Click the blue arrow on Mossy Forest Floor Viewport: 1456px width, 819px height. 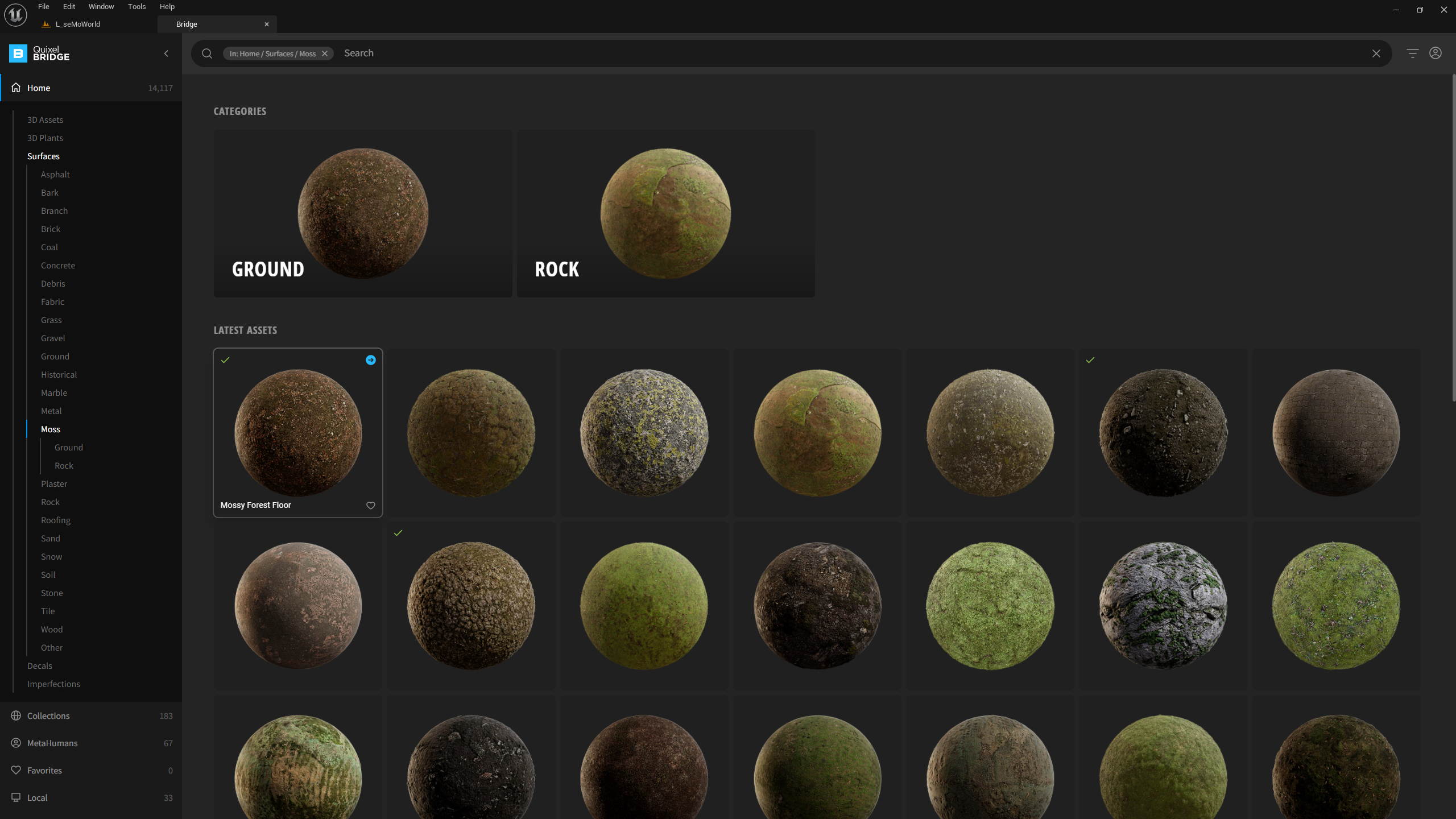coord(371,360)
